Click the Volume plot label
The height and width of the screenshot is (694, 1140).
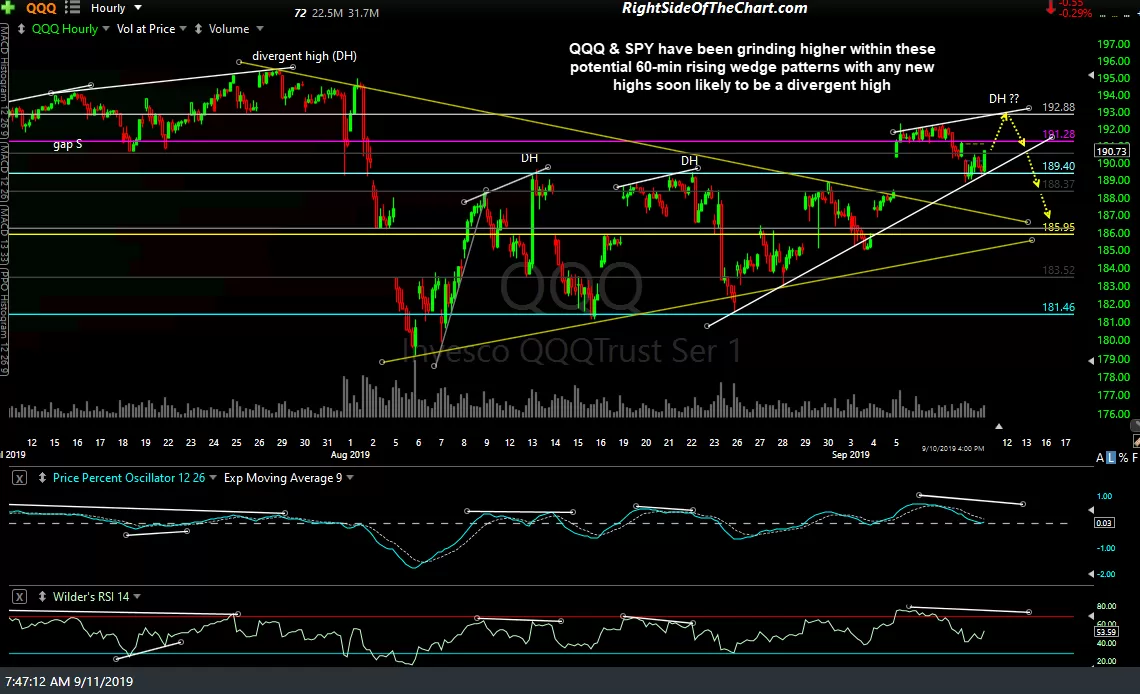point(229,29)
